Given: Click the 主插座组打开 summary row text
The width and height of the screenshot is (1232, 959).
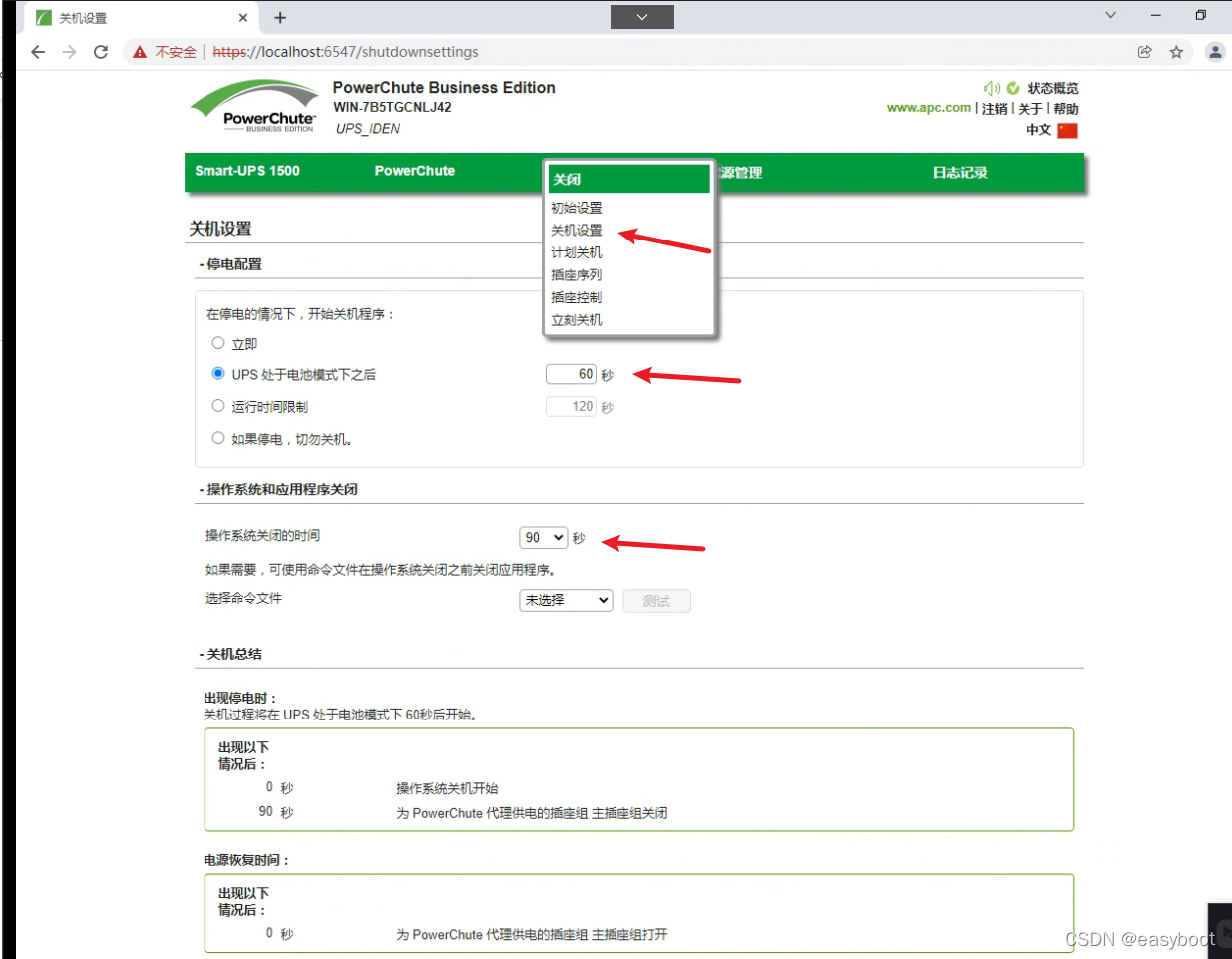Looking at the screenshot, I should tap(532, 935).
